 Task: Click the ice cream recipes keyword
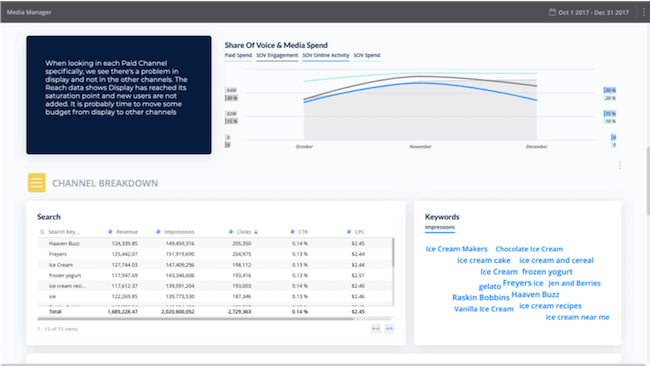point(550,306)
